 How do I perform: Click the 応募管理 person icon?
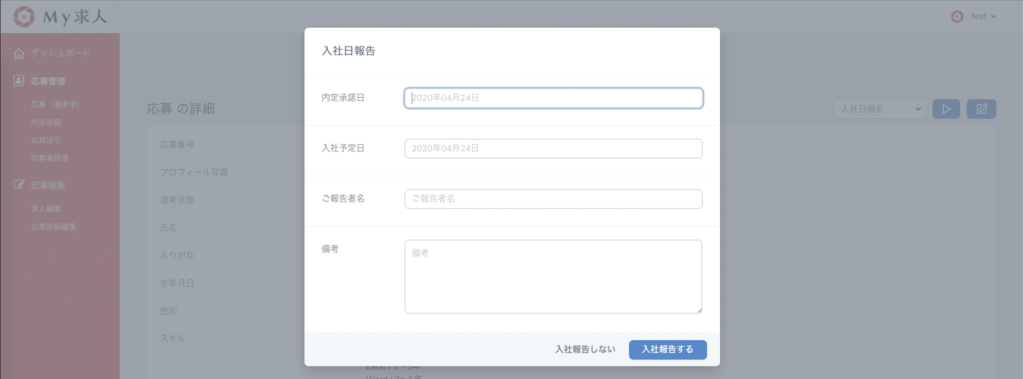pos(19,81)
